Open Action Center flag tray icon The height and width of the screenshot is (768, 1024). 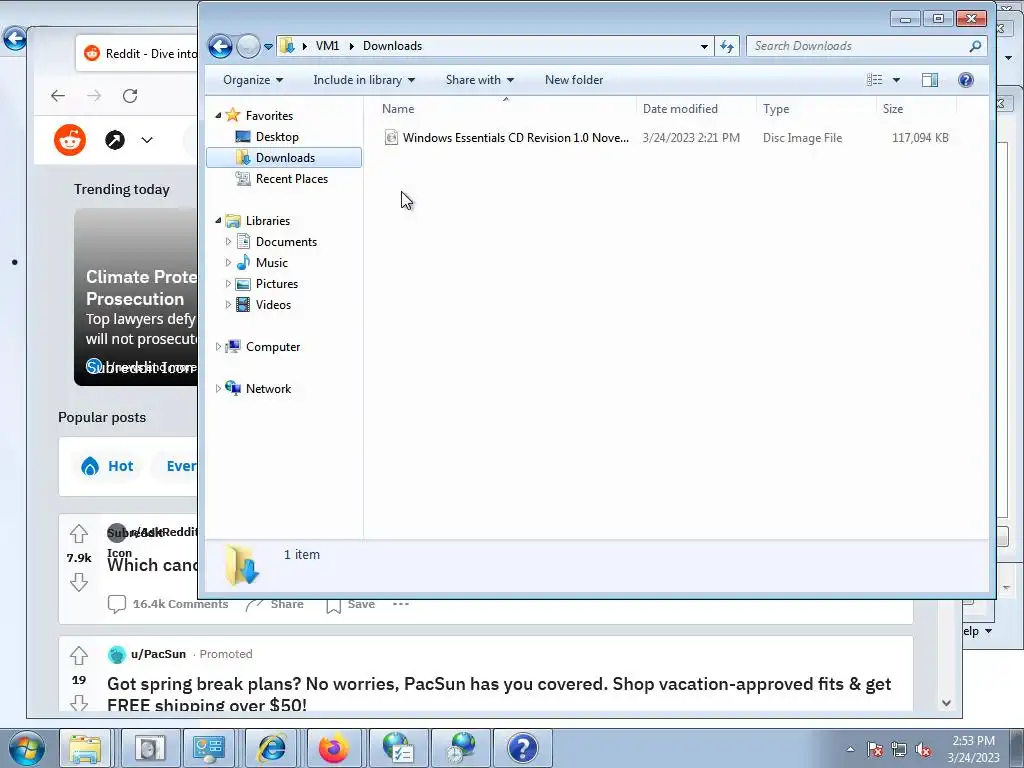tap(875, 750)
